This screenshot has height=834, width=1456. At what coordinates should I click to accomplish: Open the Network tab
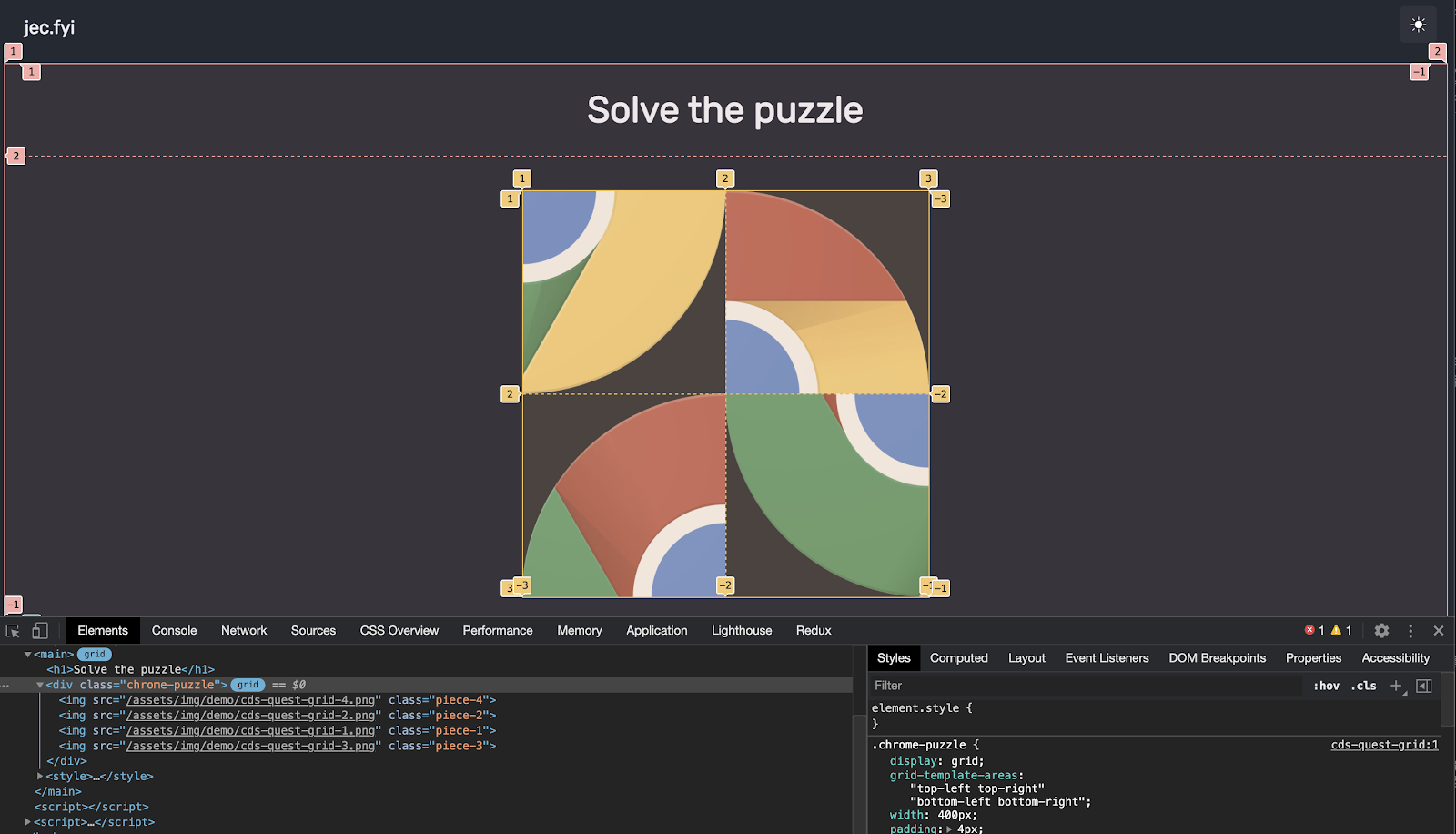tap(244, 630)
